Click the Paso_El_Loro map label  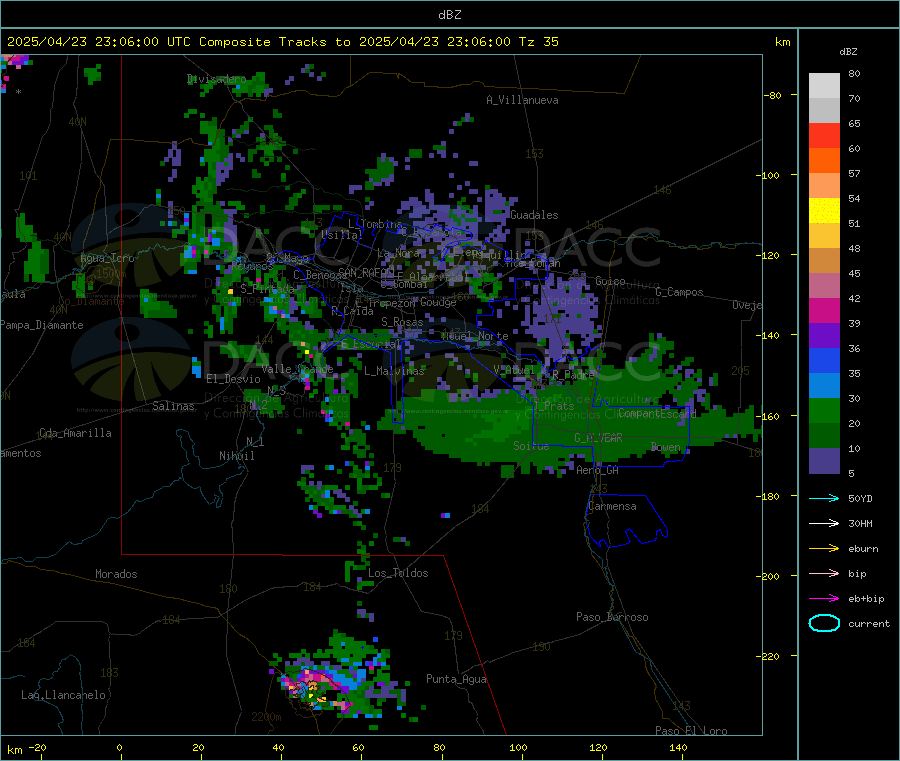(692, 731)
